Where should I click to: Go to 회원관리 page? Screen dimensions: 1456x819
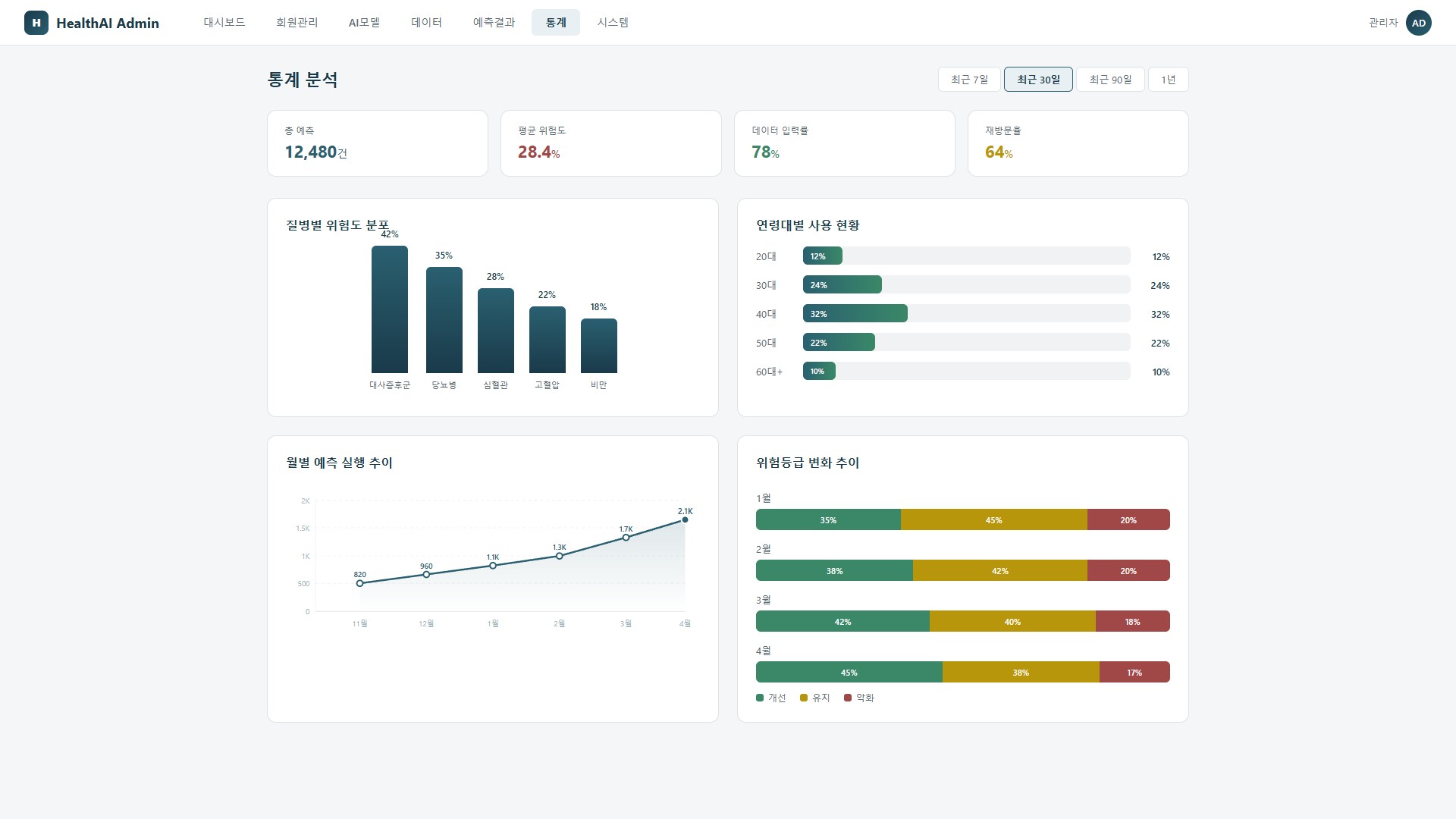[x=297, y=23]
